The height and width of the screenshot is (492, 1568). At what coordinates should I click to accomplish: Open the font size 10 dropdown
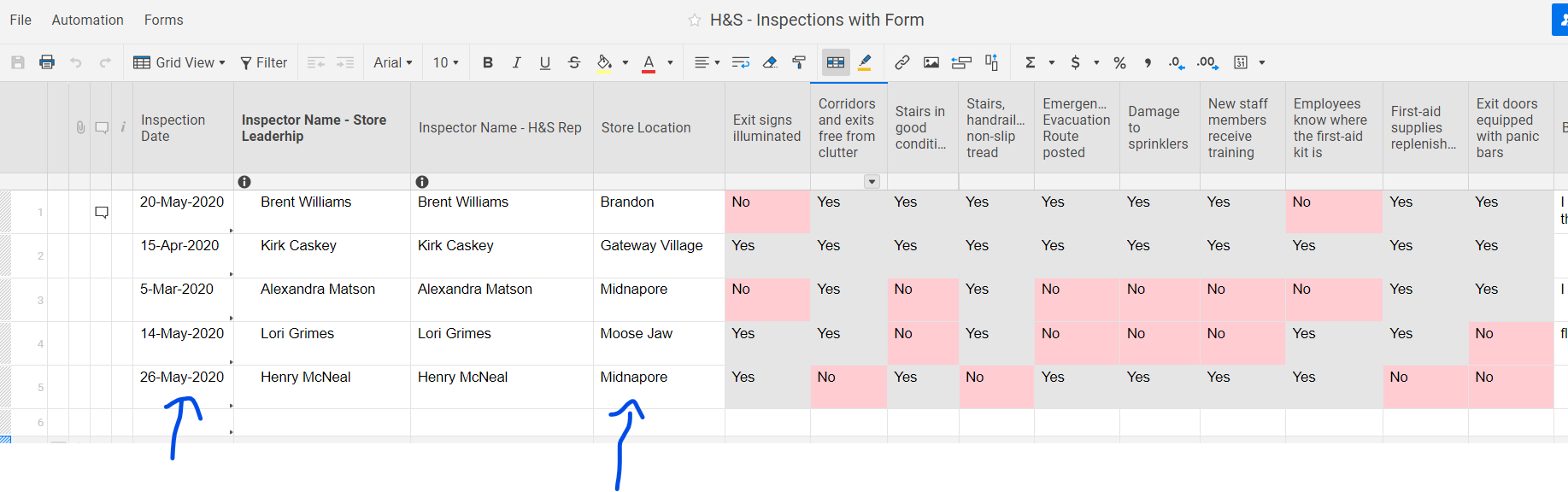(x=446, y=62)
